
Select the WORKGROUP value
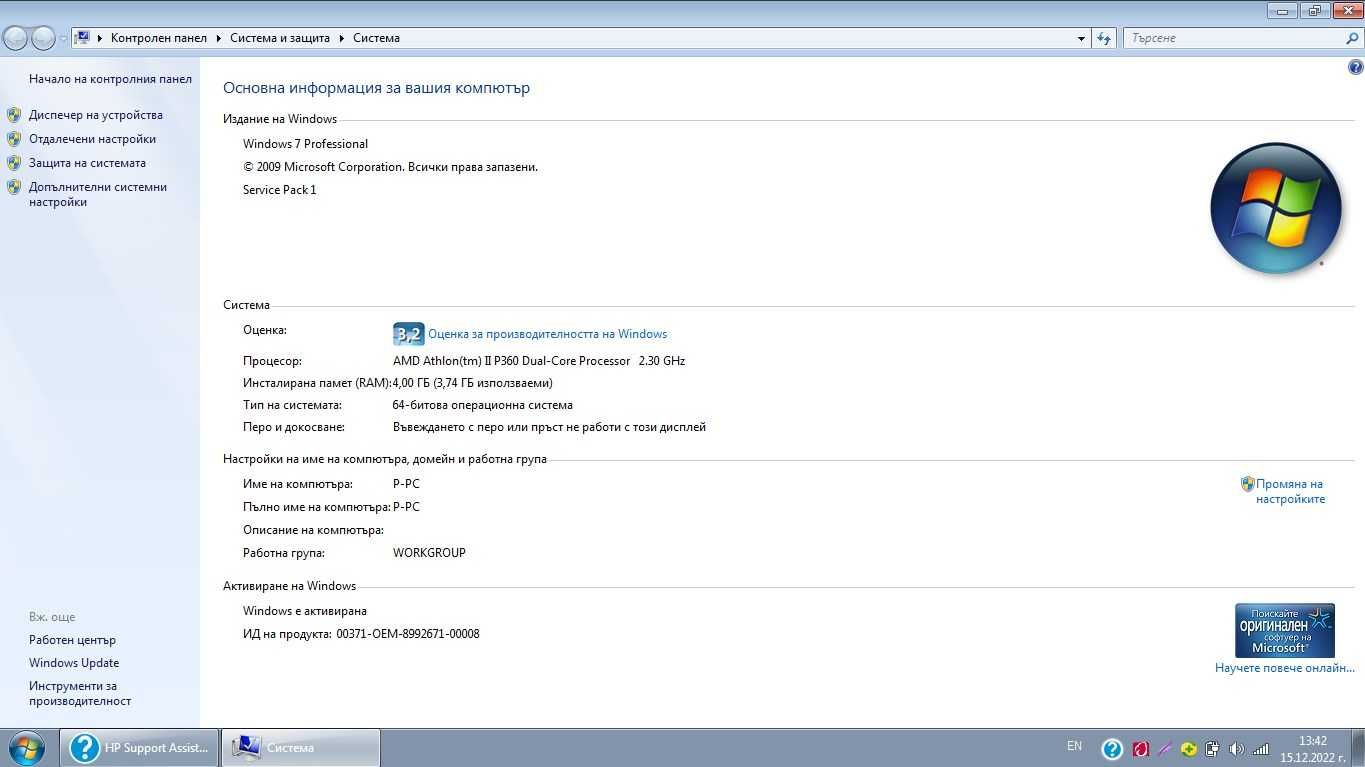coord(429,553)
